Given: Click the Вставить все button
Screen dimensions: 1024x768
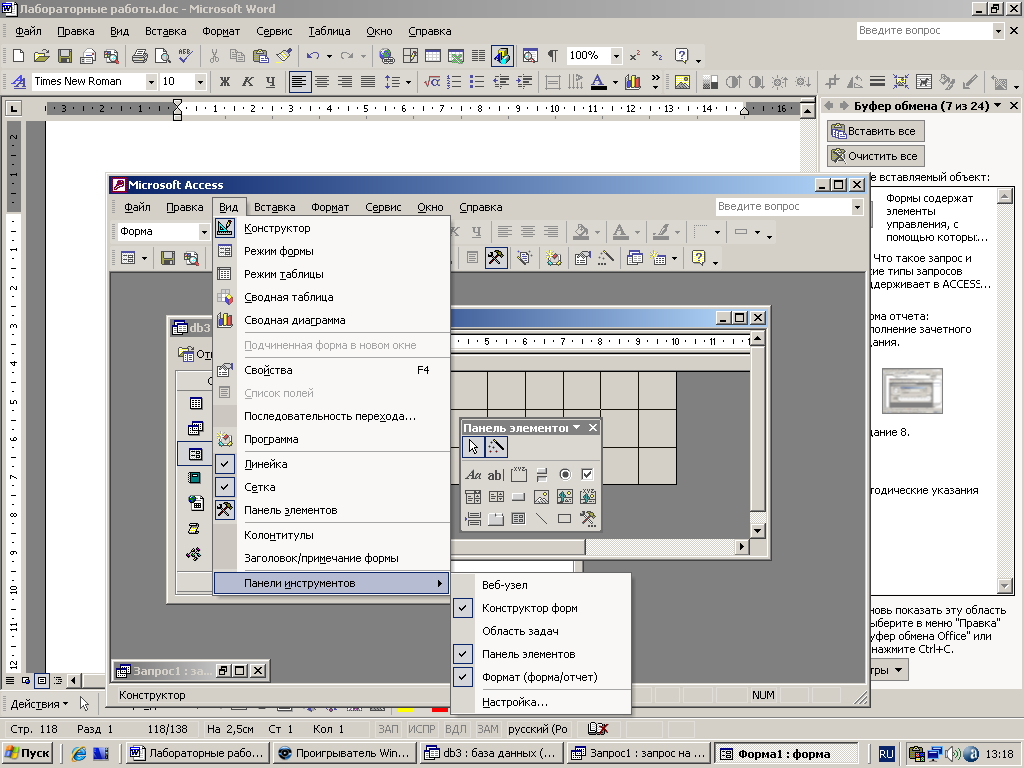Looking at the screenshot, I should click(x=875, y=131).
